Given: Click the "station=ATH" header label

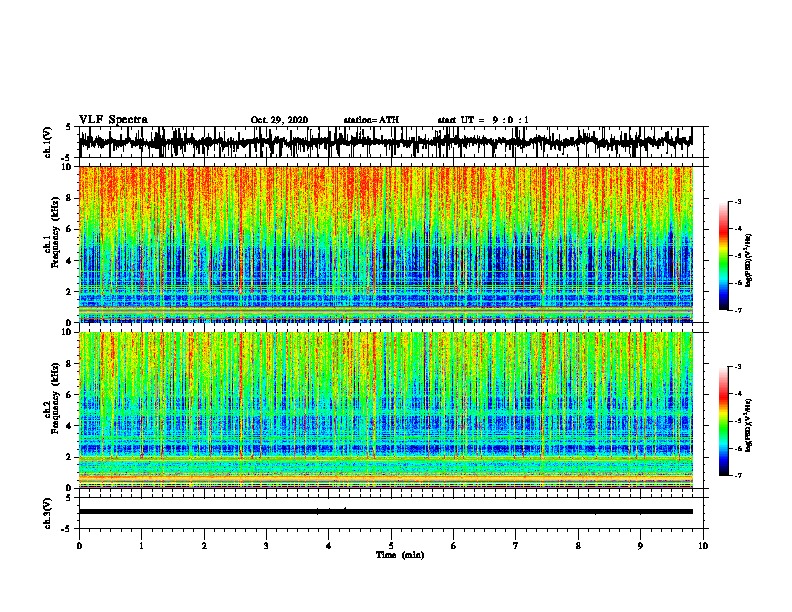Looking at the screenshot, I should (371, 120).
